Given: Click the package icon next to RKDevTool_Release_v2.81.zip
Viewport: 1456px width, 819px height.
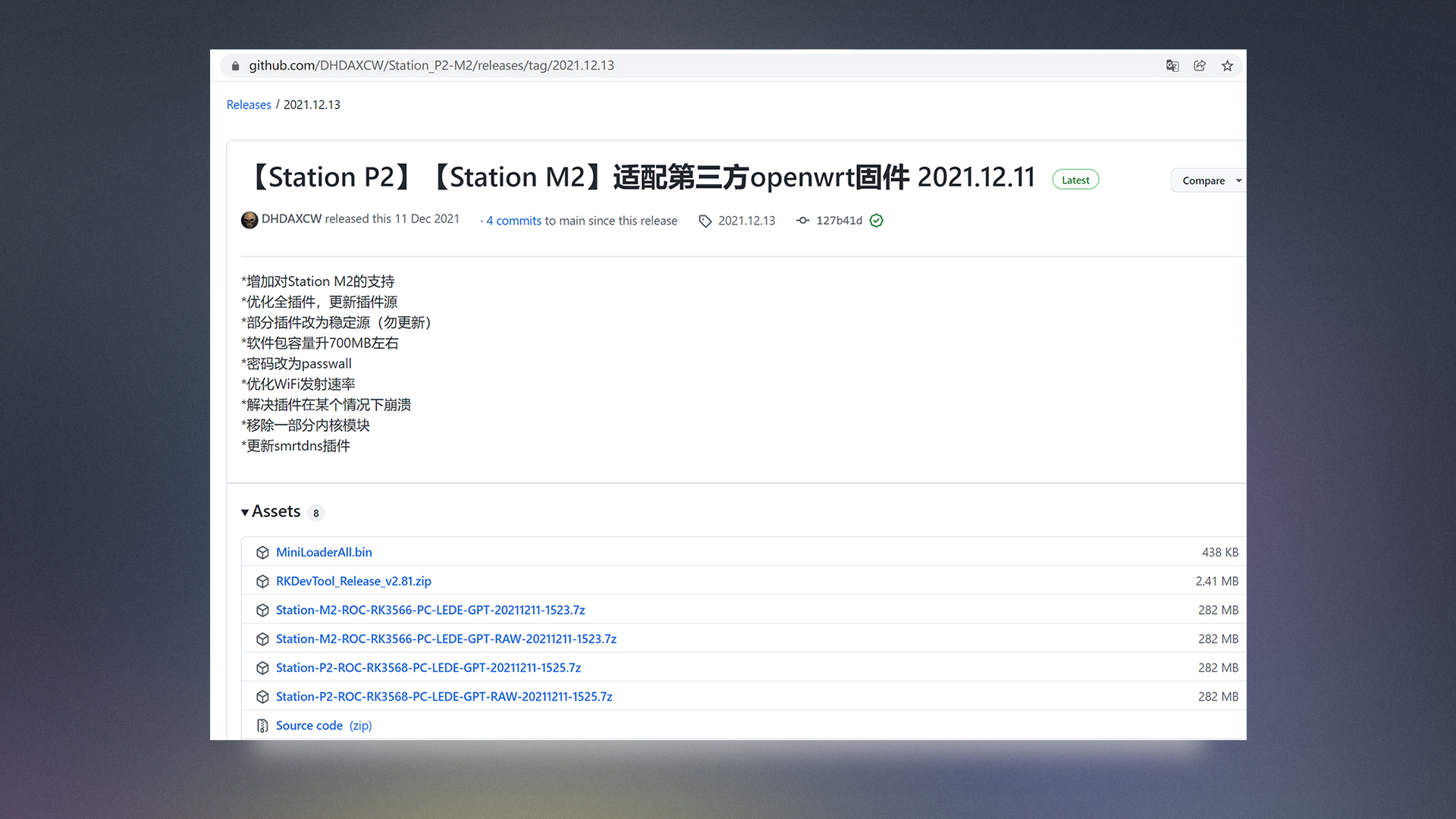Looking at the screenshot, I should 262,581.
